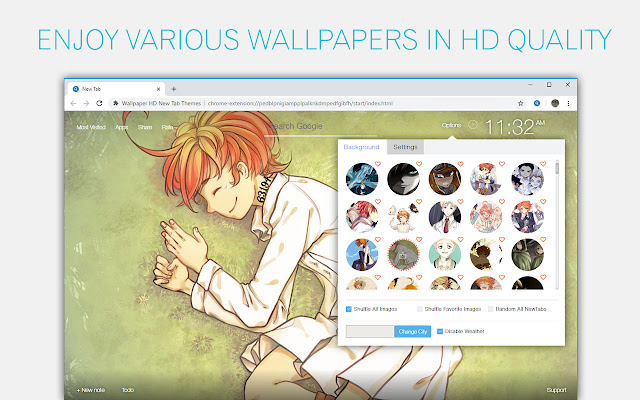The width and height of the screenshot is (640, 400).
Task: Choose the brown hat villain face thumbnail
Action: click(445, 179)
